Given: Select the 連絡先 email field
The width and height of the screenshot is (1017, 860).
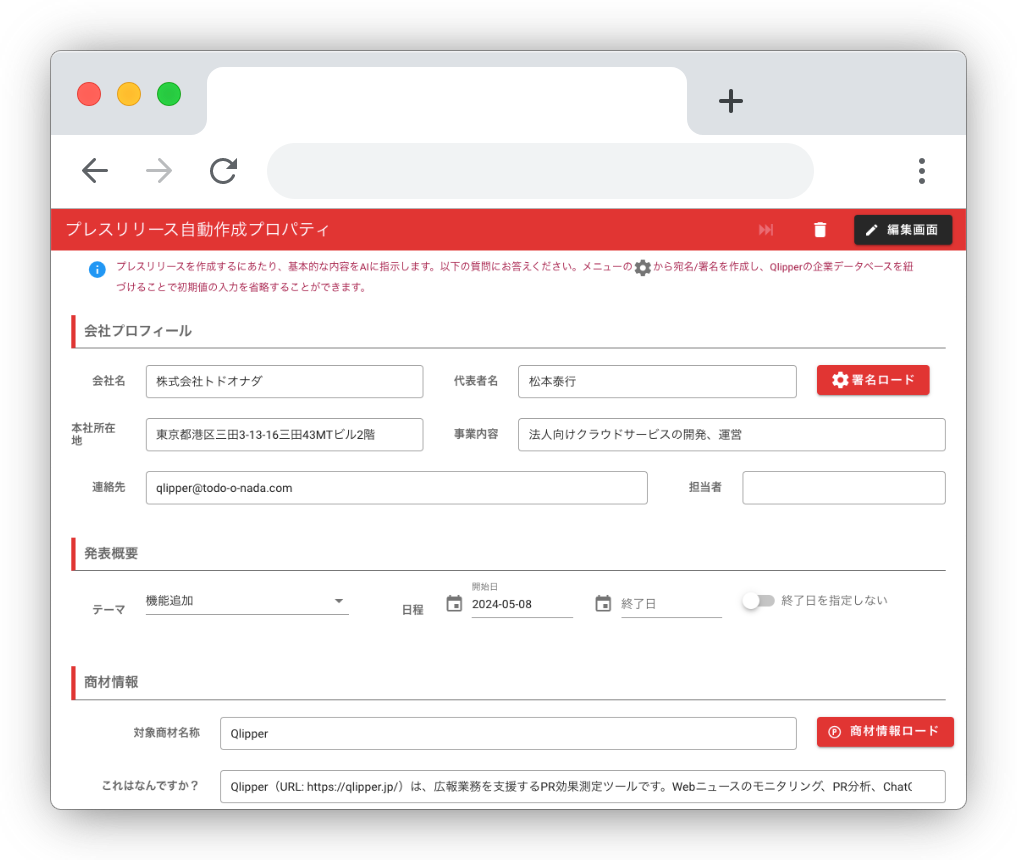Looking at the screenshot, I should [396, 488].
